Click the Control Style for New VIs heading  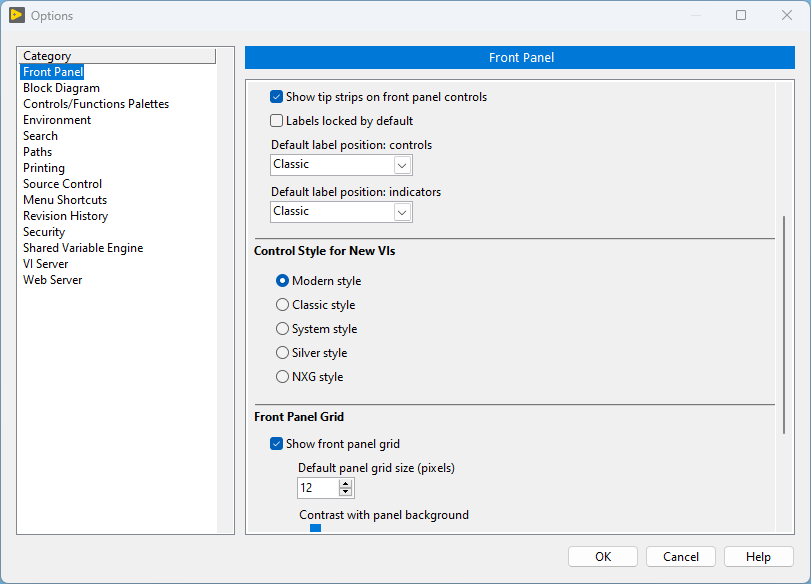[325, 251]
